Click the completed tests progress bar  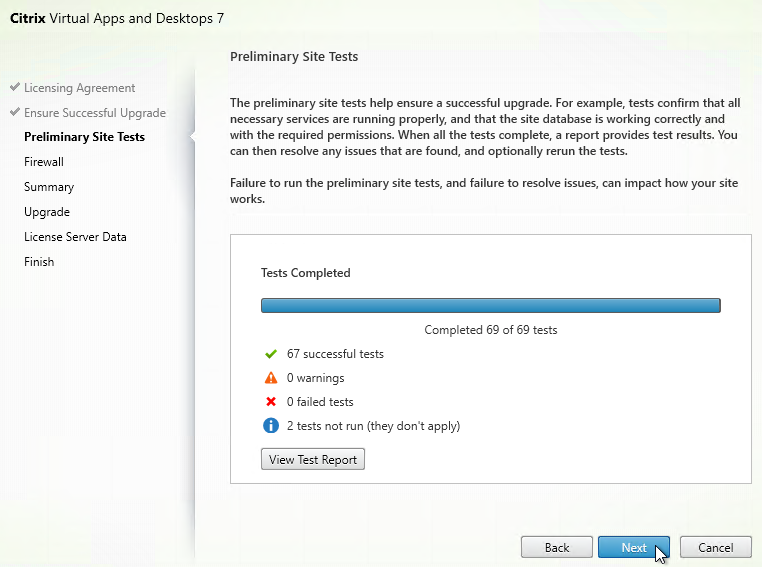[490, 306]
